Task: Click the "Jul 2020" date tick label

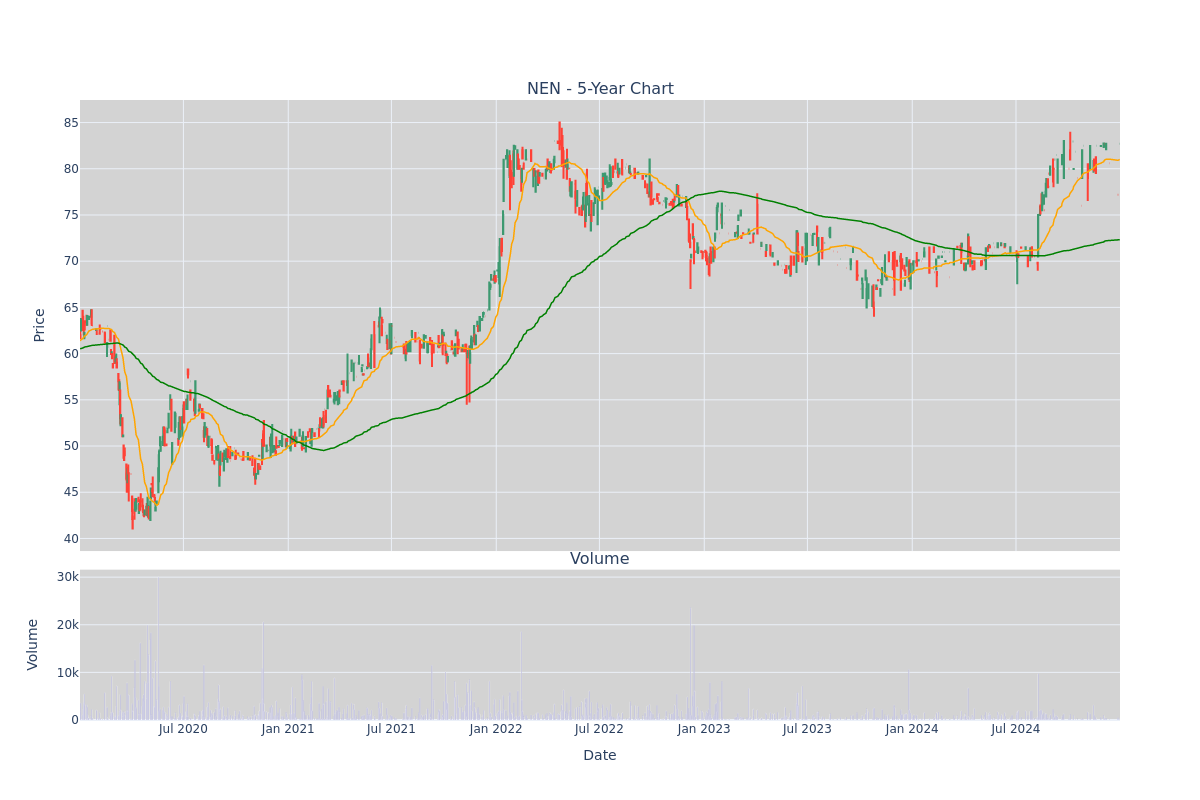Action: coord(183,729)
